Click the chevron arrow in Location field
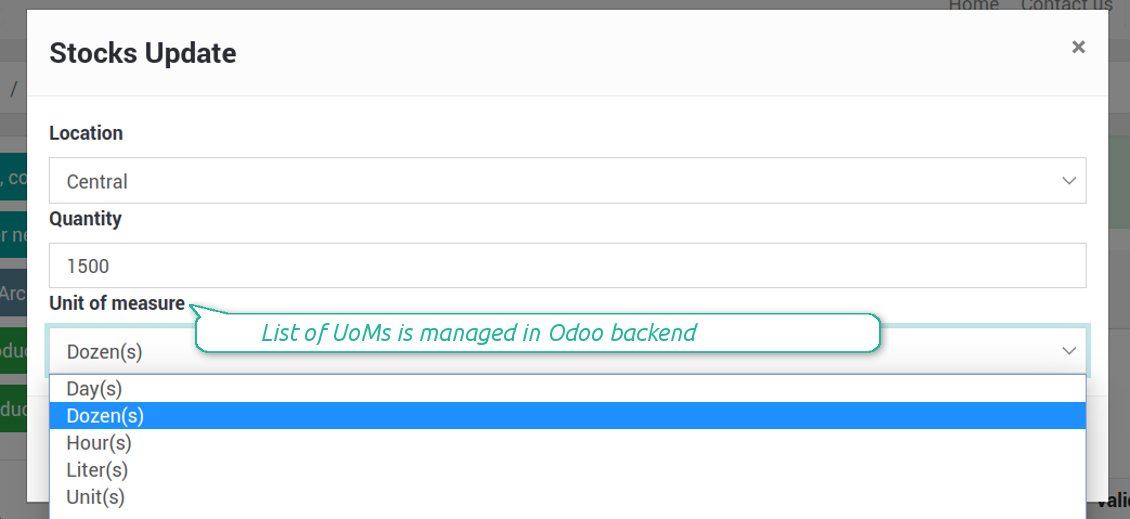1130x519 pixels. (x=1069, y=181)
